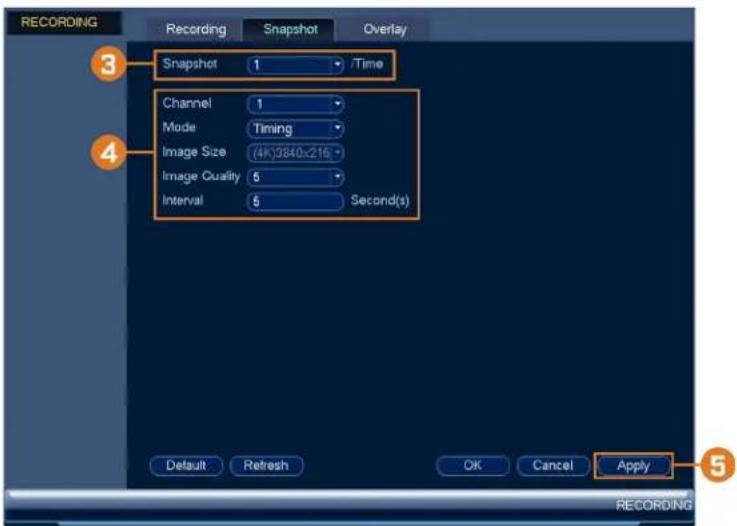Viewport: 737px width, 526px height.
Task: Click RECORDING text in the bottom bar
Action: pyautogui.click(x=653, y=505)
